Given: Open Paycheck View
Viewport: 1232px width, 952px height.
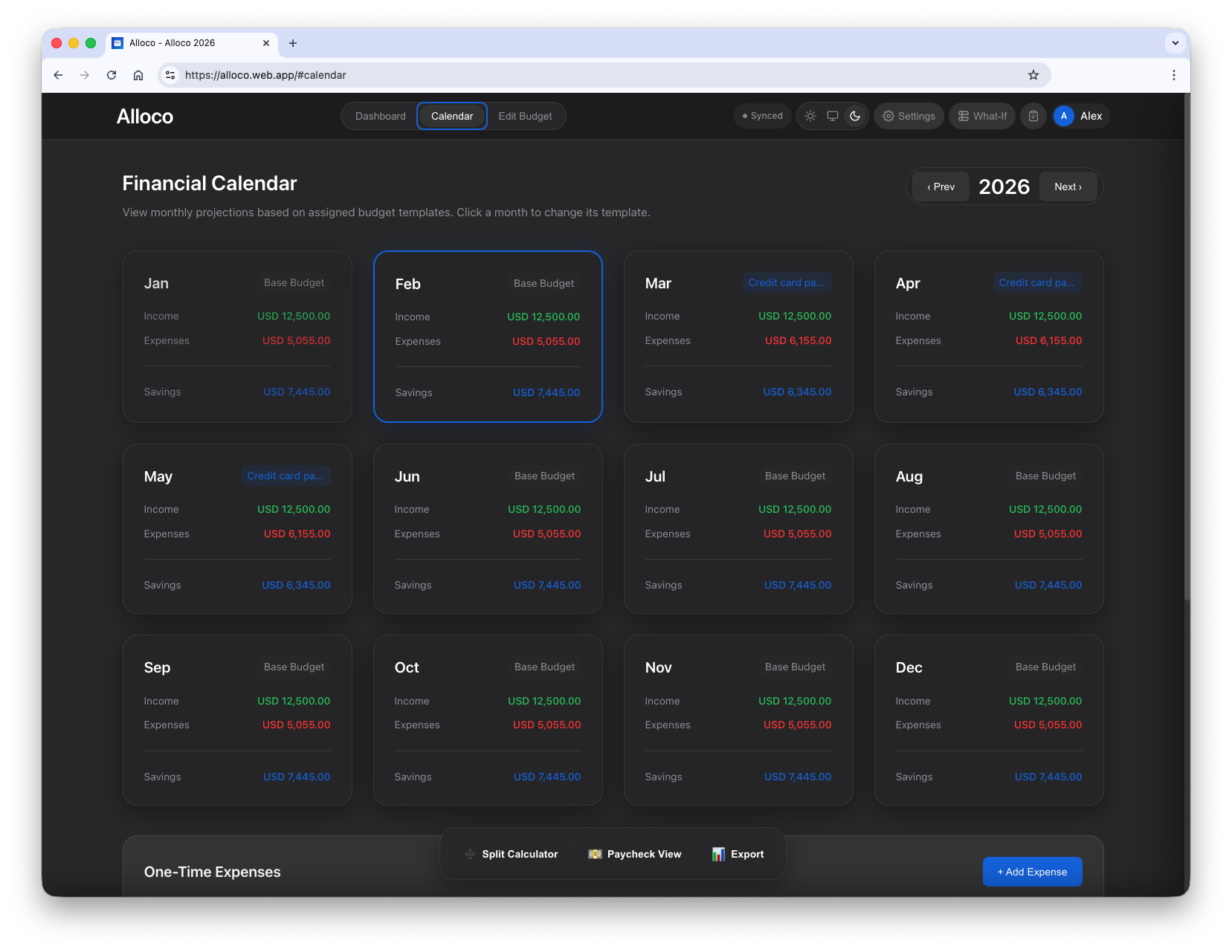Looking at the screenshot, I should [633, 854].
